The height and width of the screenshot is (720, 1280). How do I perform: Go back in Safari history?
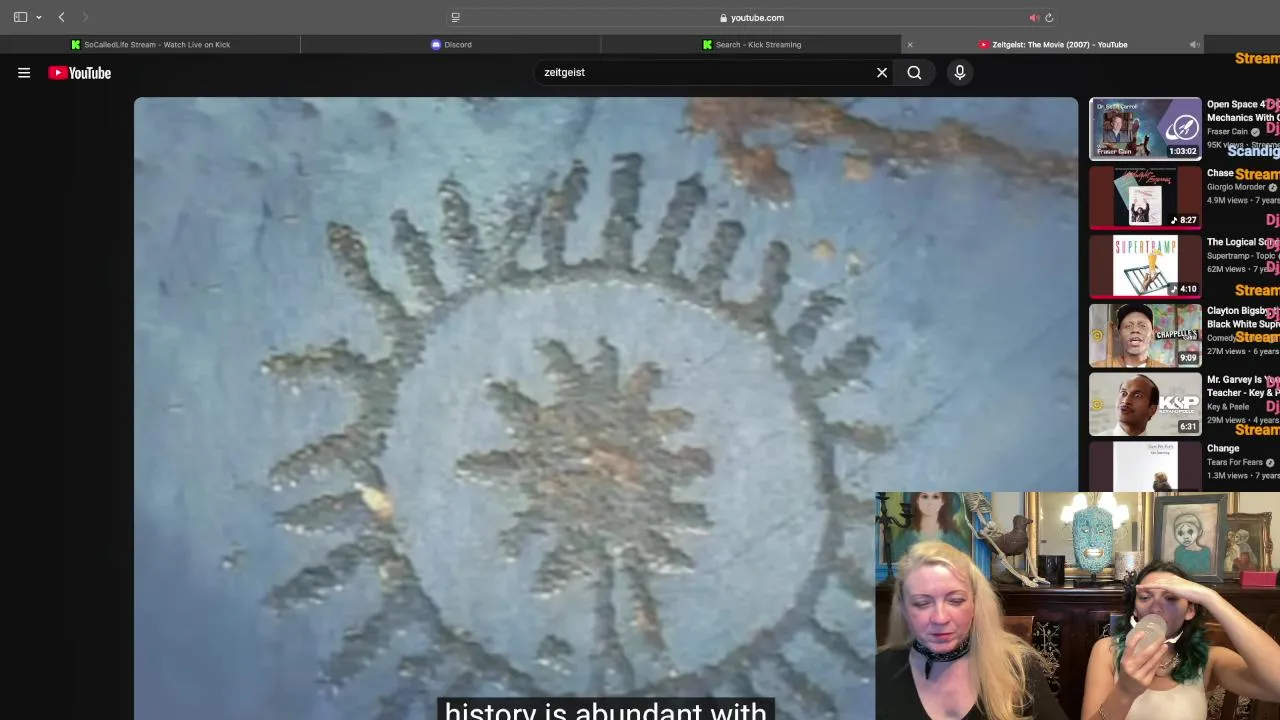[62, 17]
